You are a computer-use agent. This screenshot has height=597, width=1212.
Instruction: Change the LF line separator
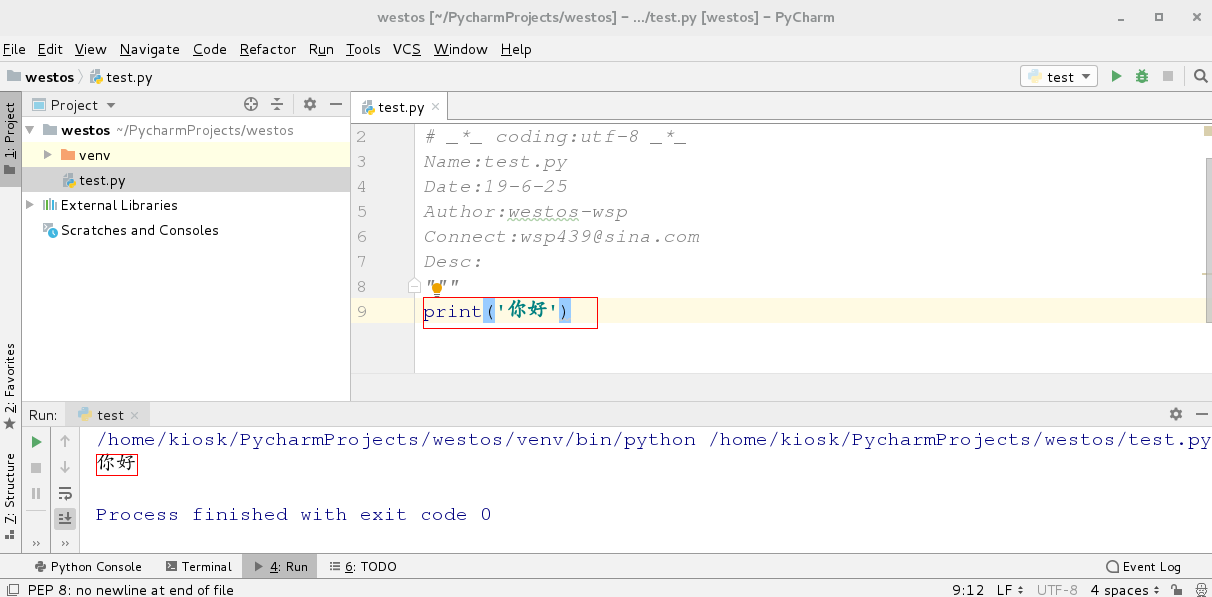[1009, 590]
